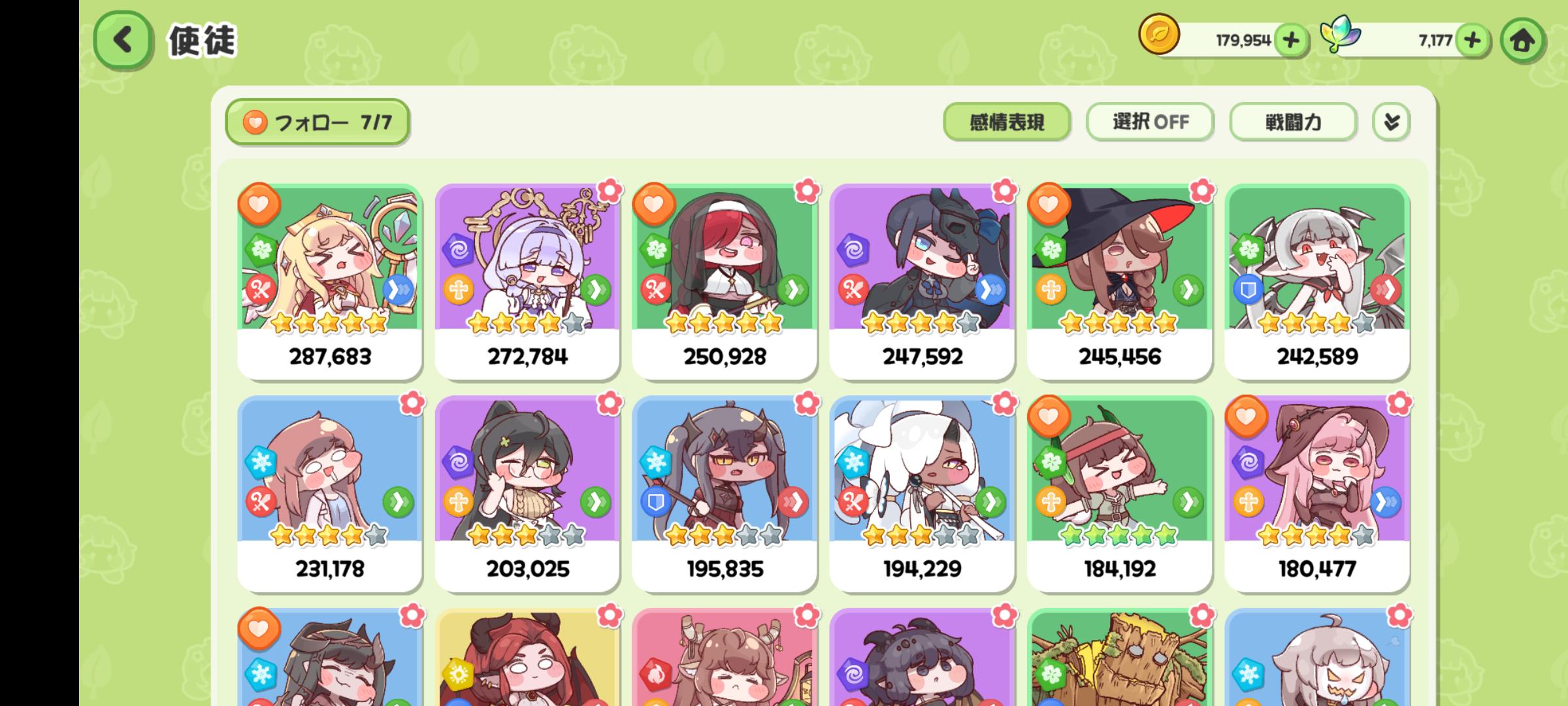Open the 戦闘力 sort dropdown
The width and height of the screenshot is (1568, 706).
click(1293, 122)
